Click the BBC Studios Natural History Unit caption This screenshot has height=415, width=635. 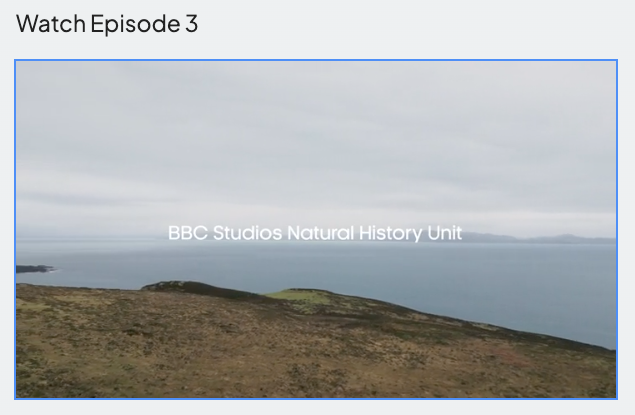[x=315, y=233]
